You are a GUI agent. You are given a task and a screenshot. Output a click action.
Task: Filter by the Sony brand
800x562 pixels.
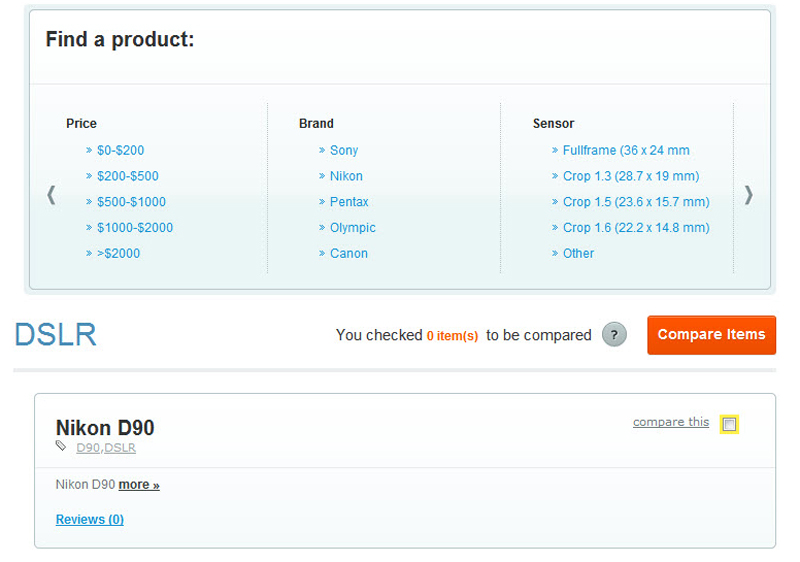click(x=344, y=150)
